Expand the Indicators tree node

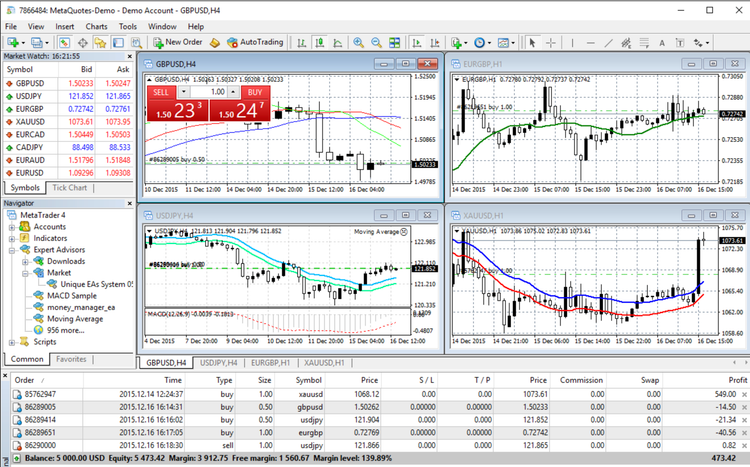(10, 238)
